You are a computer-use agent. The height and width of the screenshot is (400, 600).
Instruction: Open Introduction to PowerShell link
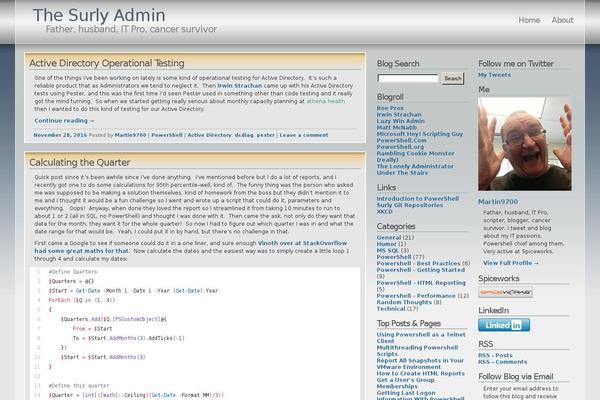[x=417, y=199]
